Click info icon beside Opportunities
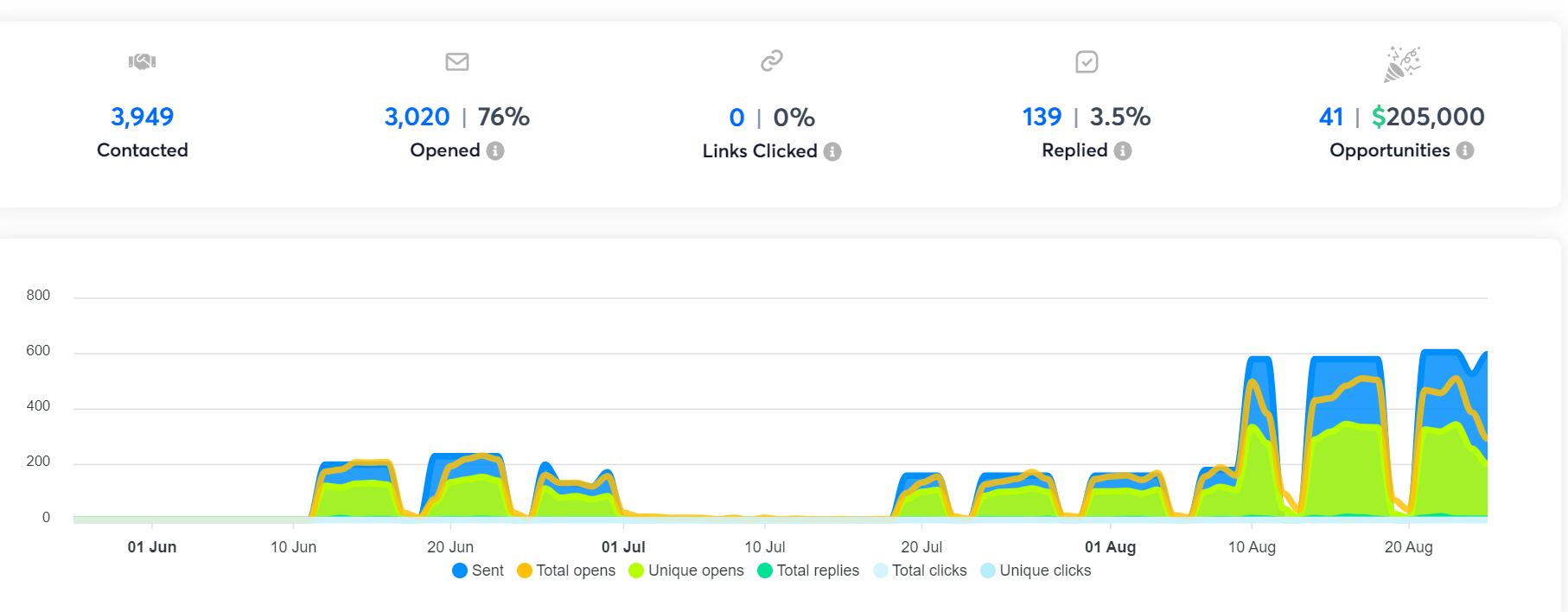 [1465, 150]
